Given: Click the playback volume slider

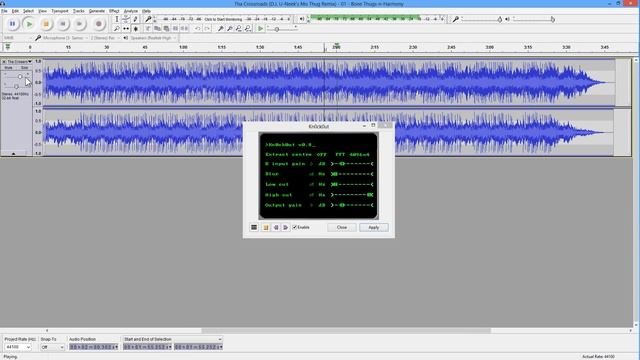Looking at the screenshot, I should point(533,19).
